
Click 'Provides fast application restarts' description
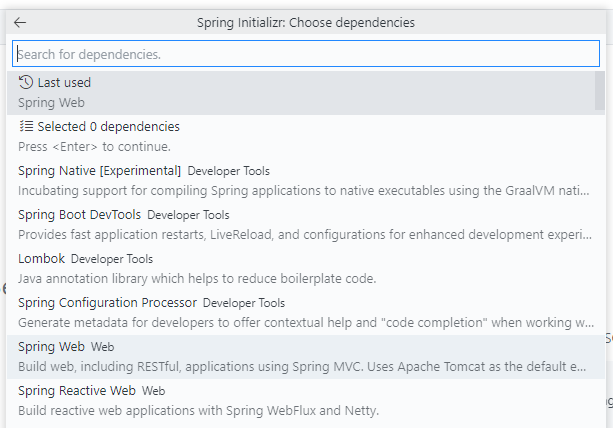pos(305,235)
